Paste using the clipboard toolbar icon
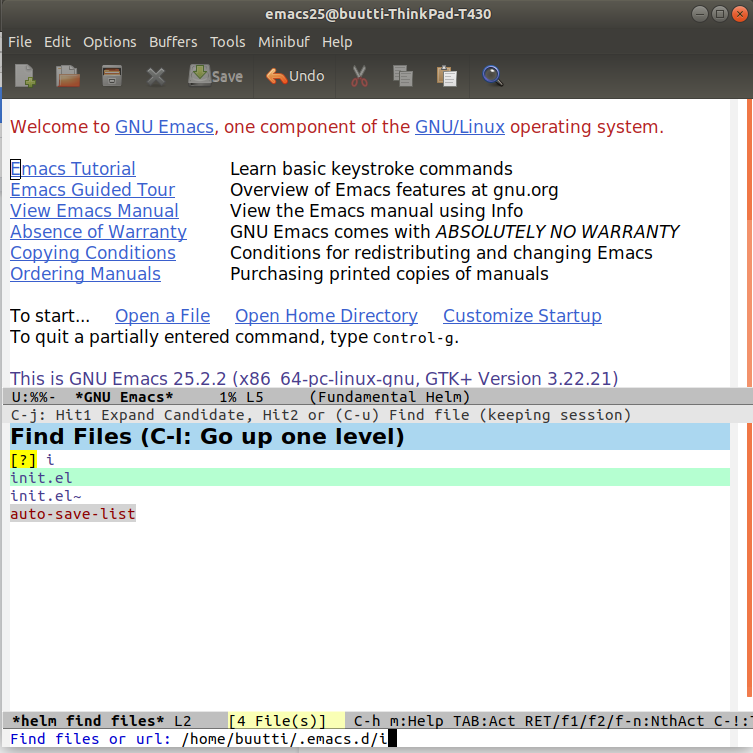This screenshot has height=753, width=753. [447, 76]
